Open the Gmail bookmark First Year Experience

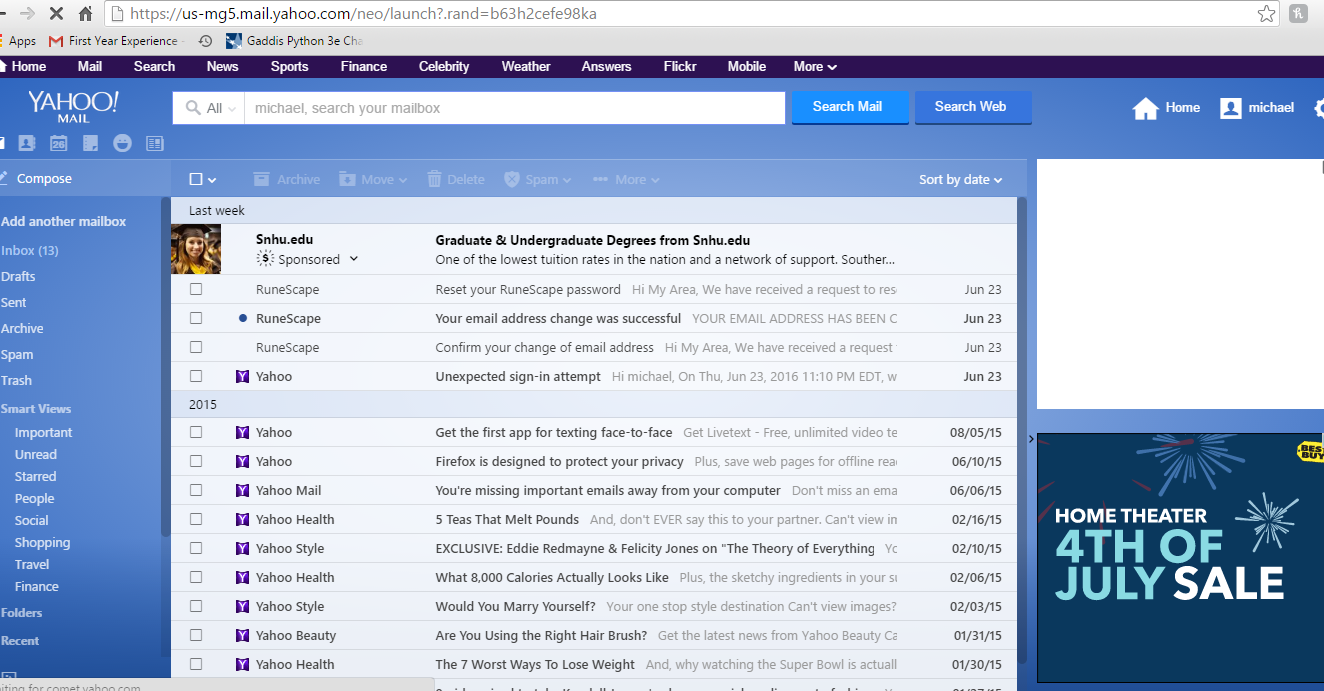(113, 41)
